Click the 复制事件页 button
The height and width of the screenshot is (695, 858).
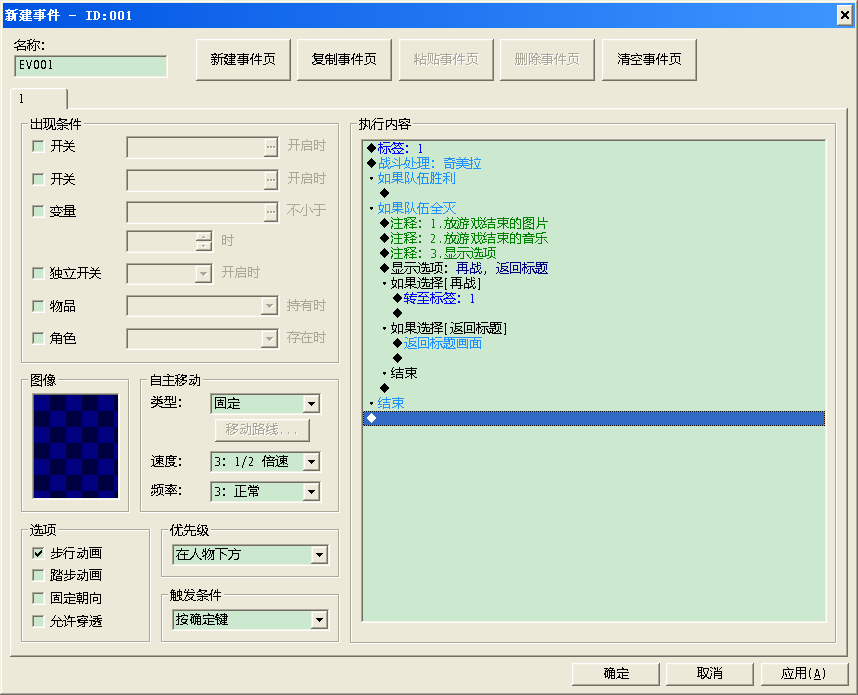(344, 60)
